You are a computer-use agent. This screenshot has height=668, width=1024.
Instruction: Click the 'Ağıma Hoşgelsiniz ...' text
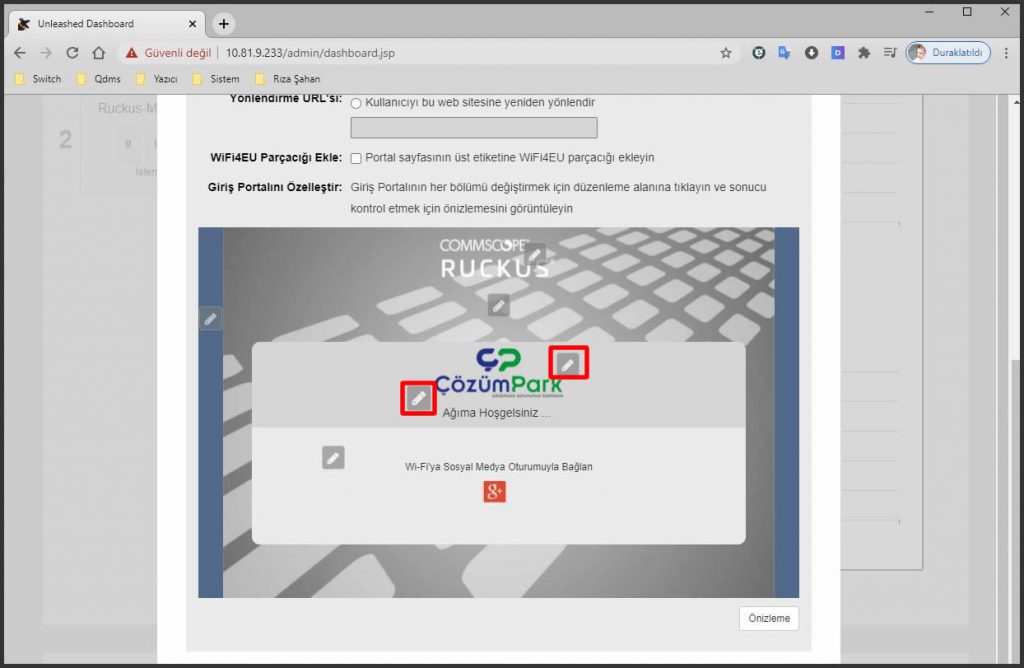tap(496, 413)
